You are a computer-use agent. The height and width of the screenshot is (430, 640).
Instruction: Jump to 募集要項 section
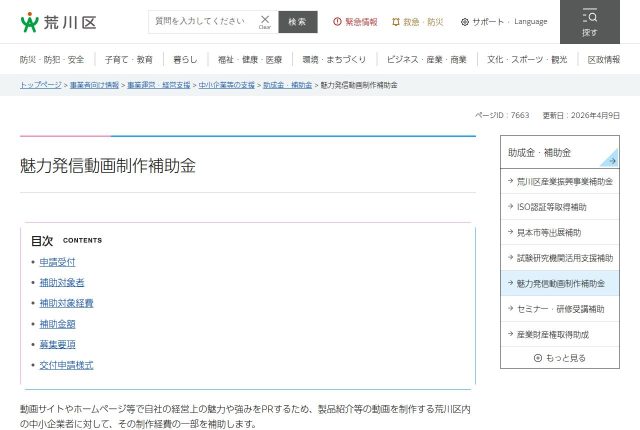pyautogui.click(x=57, y=344)
